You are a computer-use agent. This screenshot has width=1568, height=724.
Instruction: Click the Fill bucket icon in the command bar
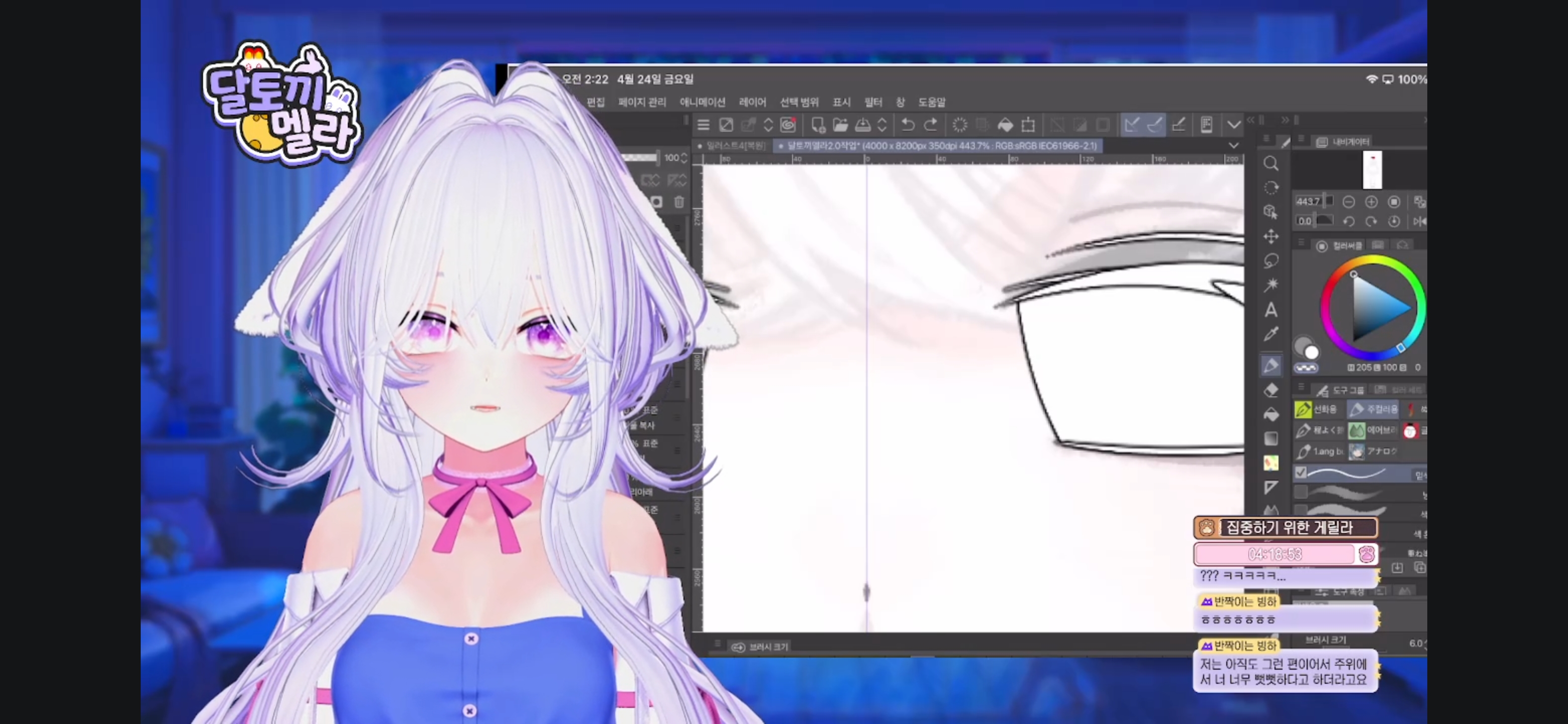1005,125
